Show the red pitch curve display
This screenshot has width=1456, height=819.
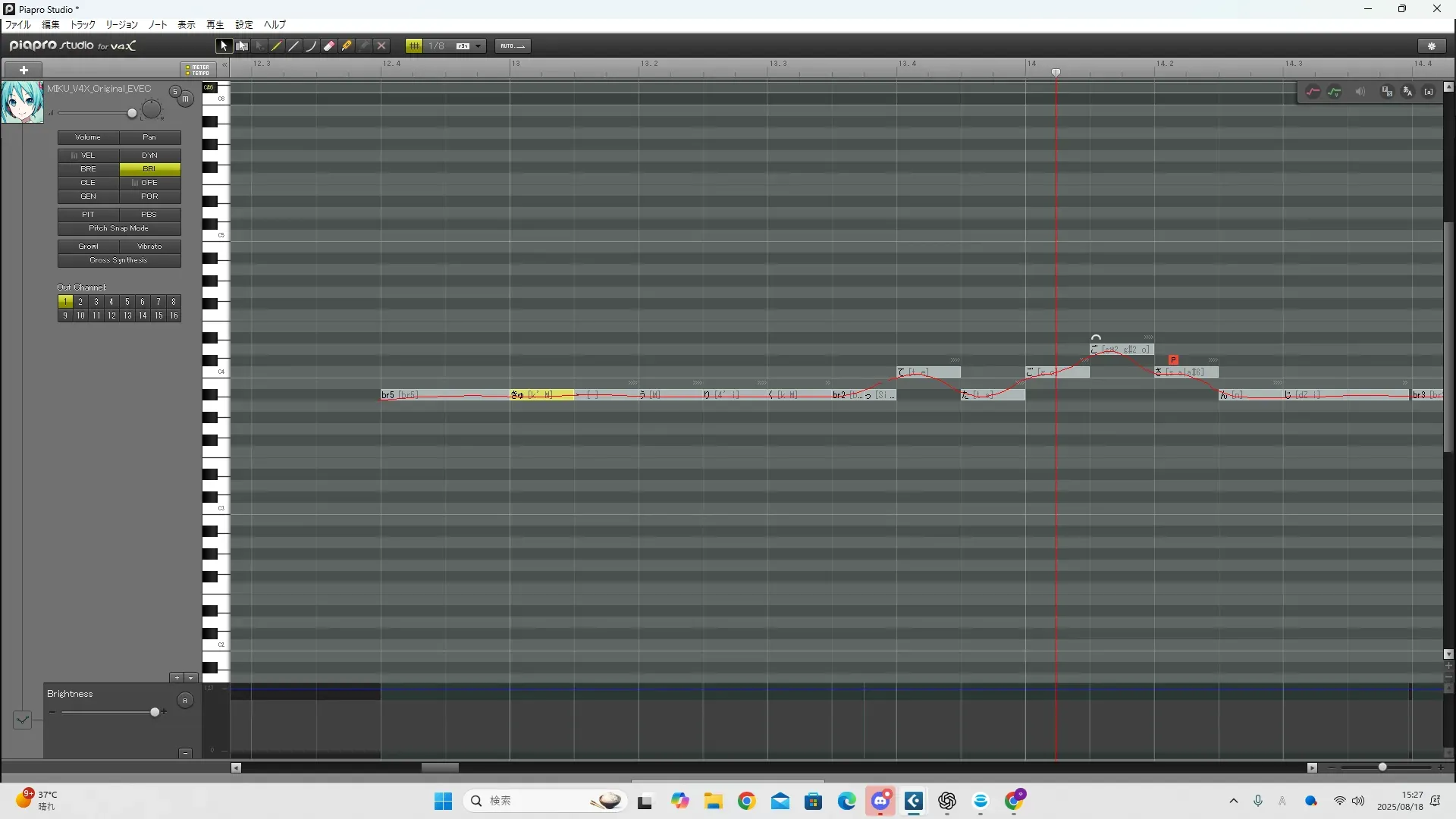[1313, 92]
